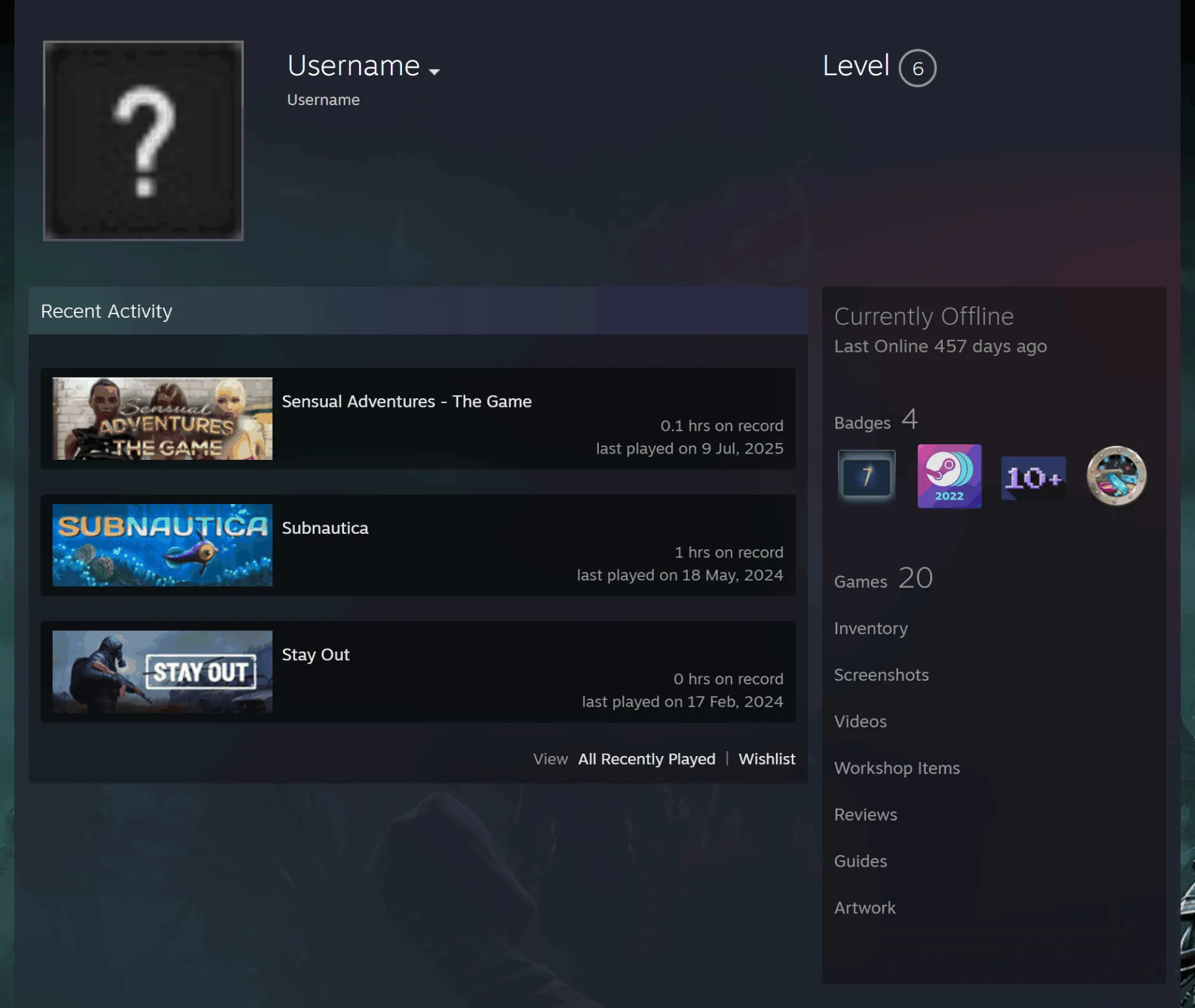Viewport: 1195px width, 1008px height.
Task: Open Workshop Items link
Action: [x=897, y=768]
